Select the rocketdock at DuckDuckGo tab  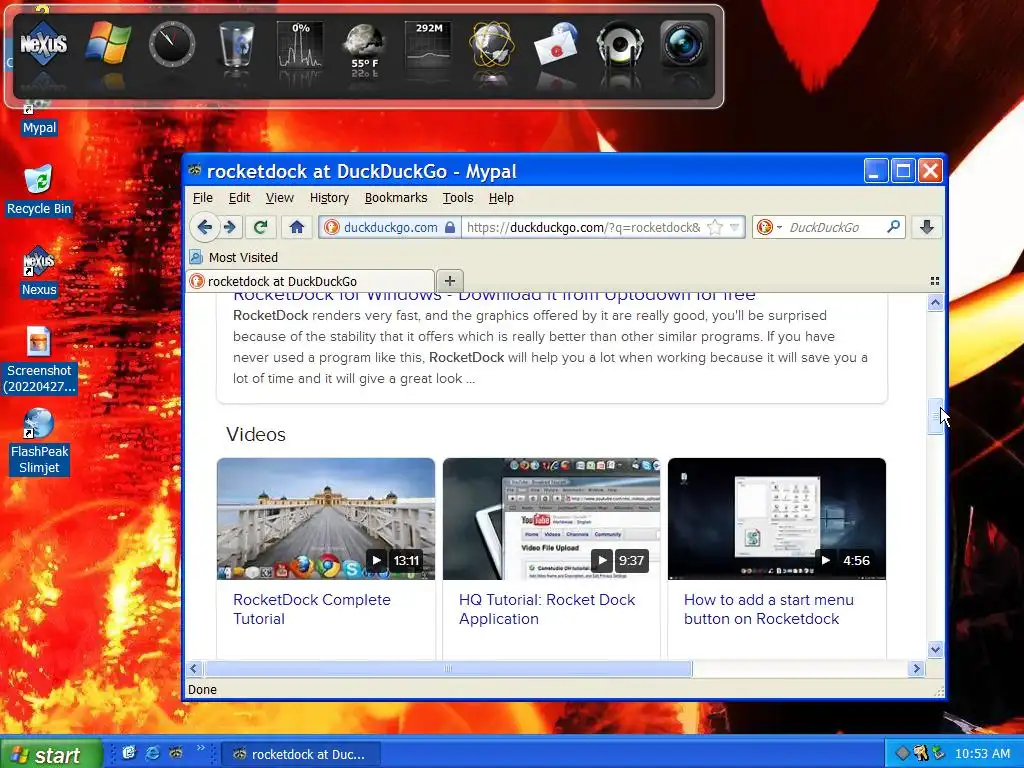(310, 281)
